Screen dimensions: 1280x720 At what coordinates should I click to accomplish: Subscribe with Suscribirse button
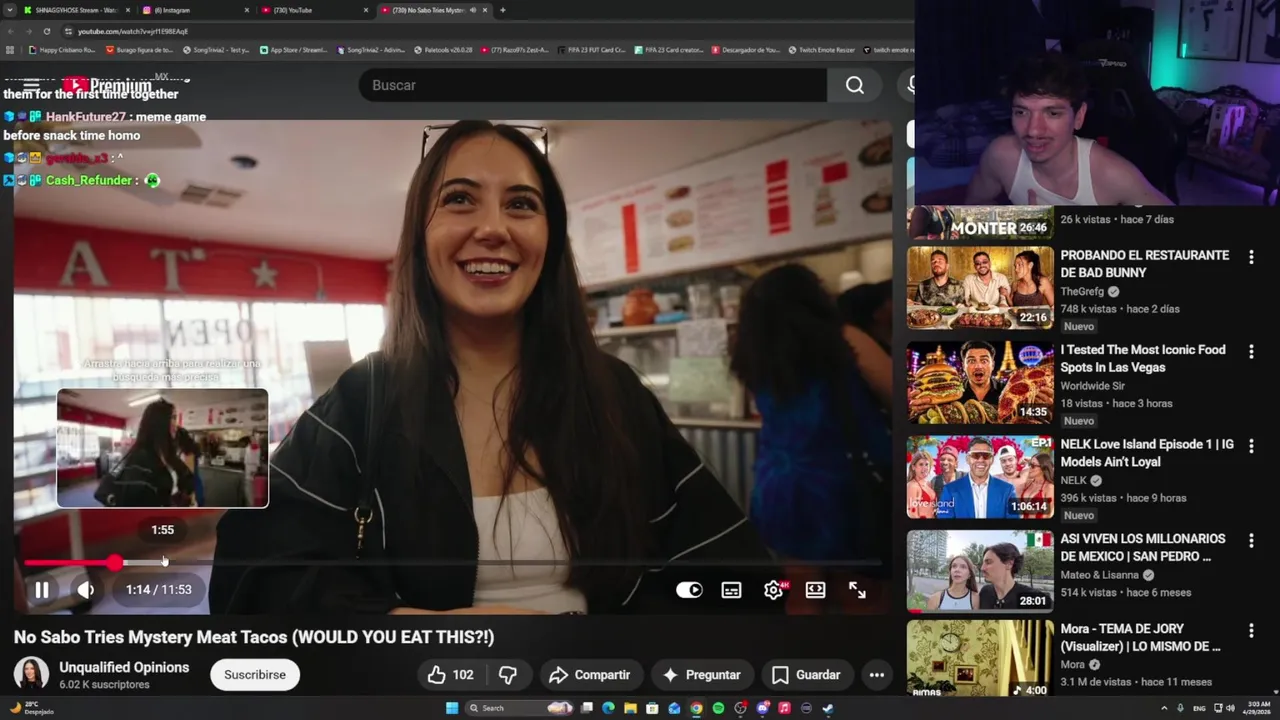255,675
